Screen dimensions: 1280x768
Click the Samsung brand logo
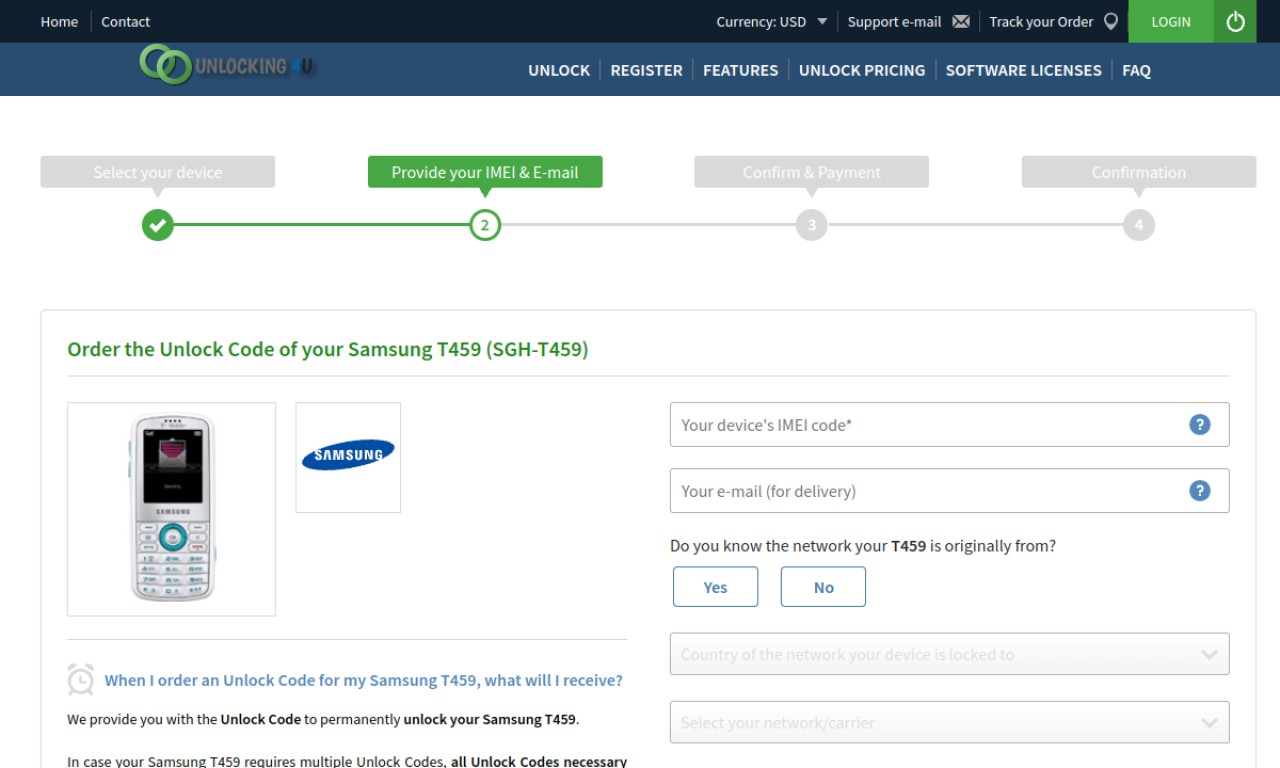tap(348, 457)
